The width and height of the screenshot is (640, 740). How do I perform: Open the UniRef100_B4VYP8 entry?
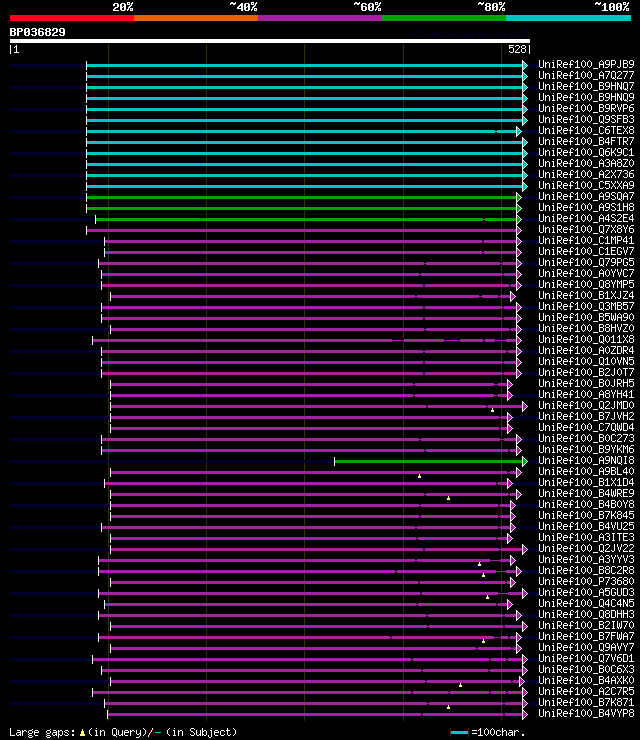(586, 713)
